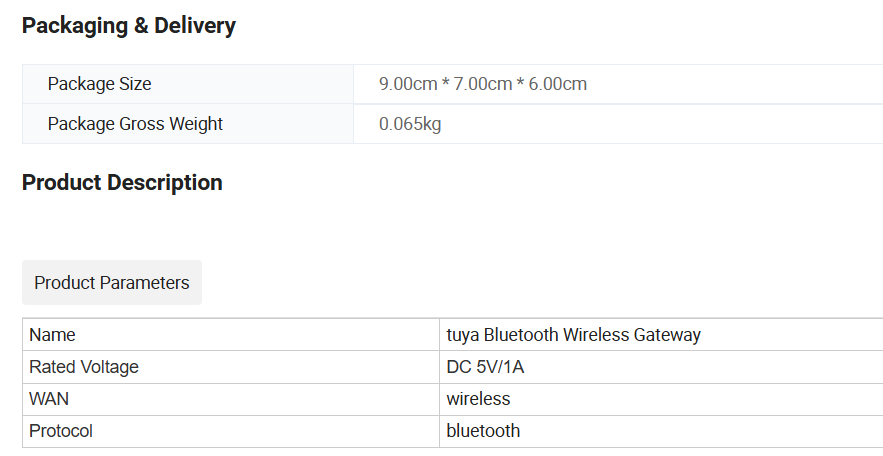
Task: Click the 9.00cm * 7.00cm * 6.00cm value
Action: tap(483, 84)
